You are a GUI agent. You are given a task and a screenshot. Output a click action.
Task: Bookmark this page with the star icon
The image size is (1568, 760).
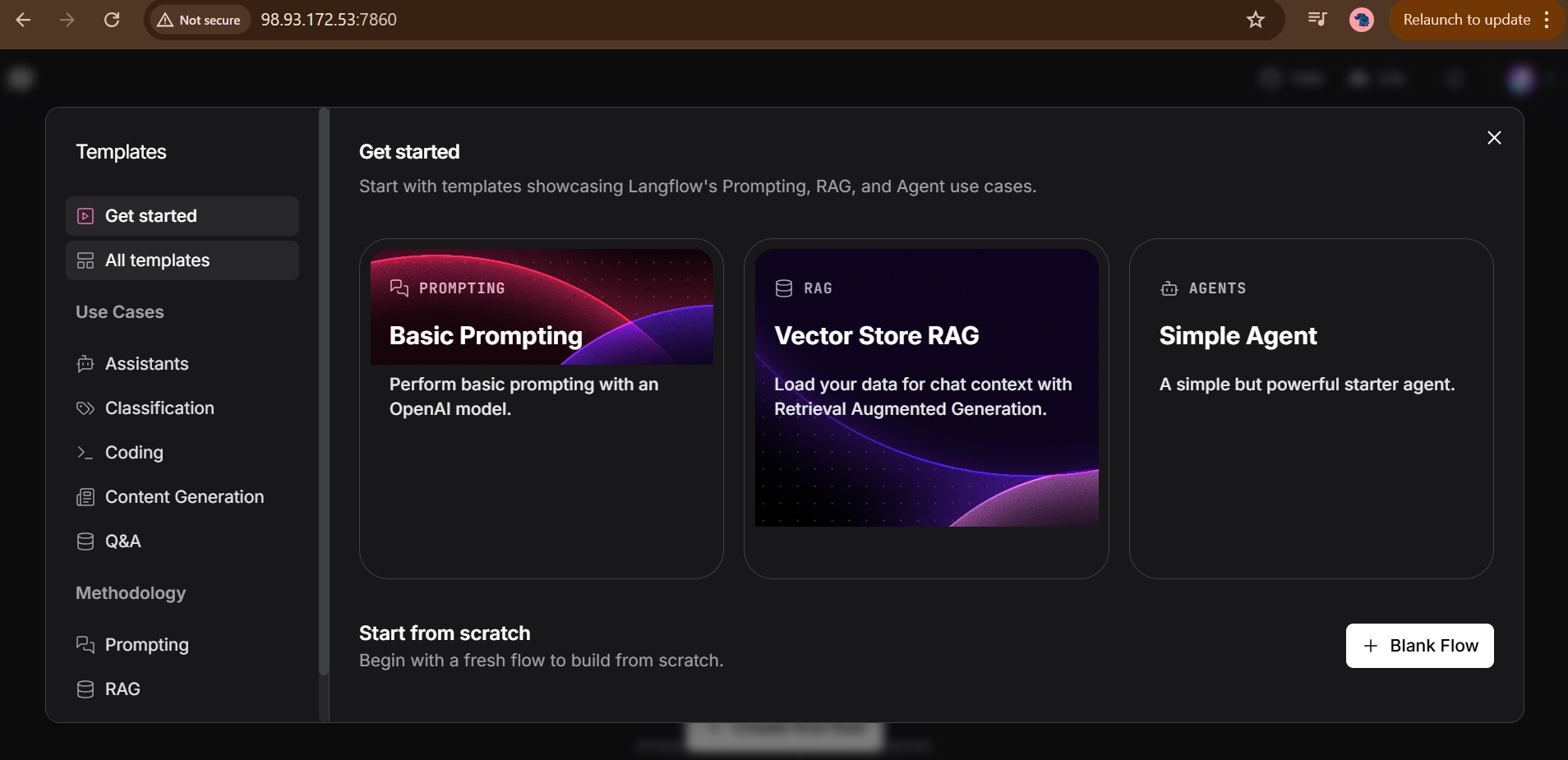1255,20
